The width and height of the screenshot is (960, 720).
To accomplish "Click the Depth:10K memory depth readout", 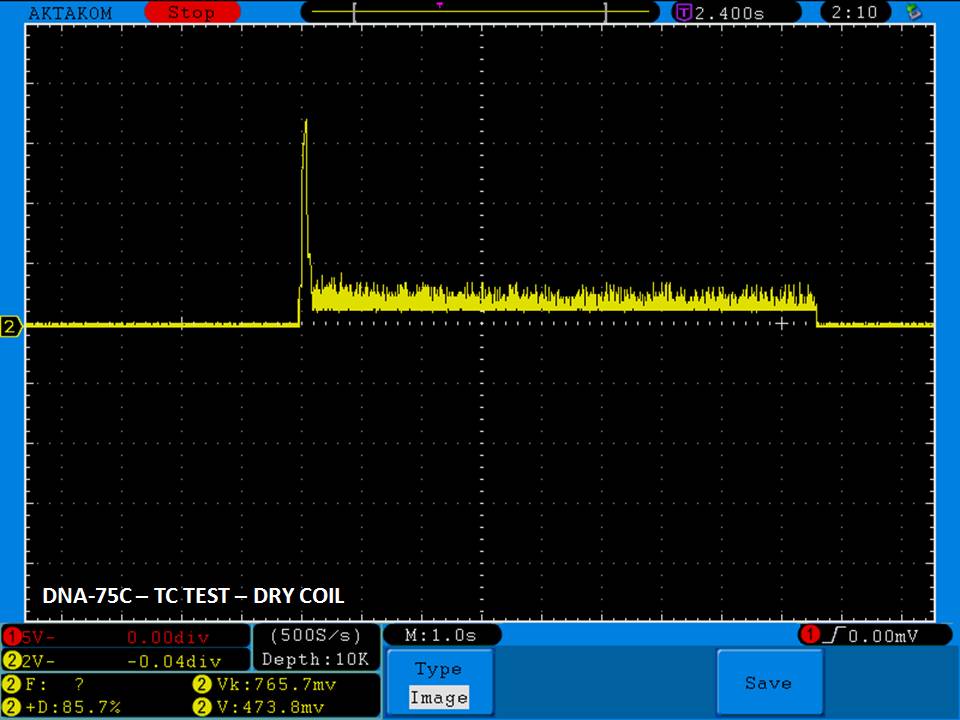I will point(316,659).
